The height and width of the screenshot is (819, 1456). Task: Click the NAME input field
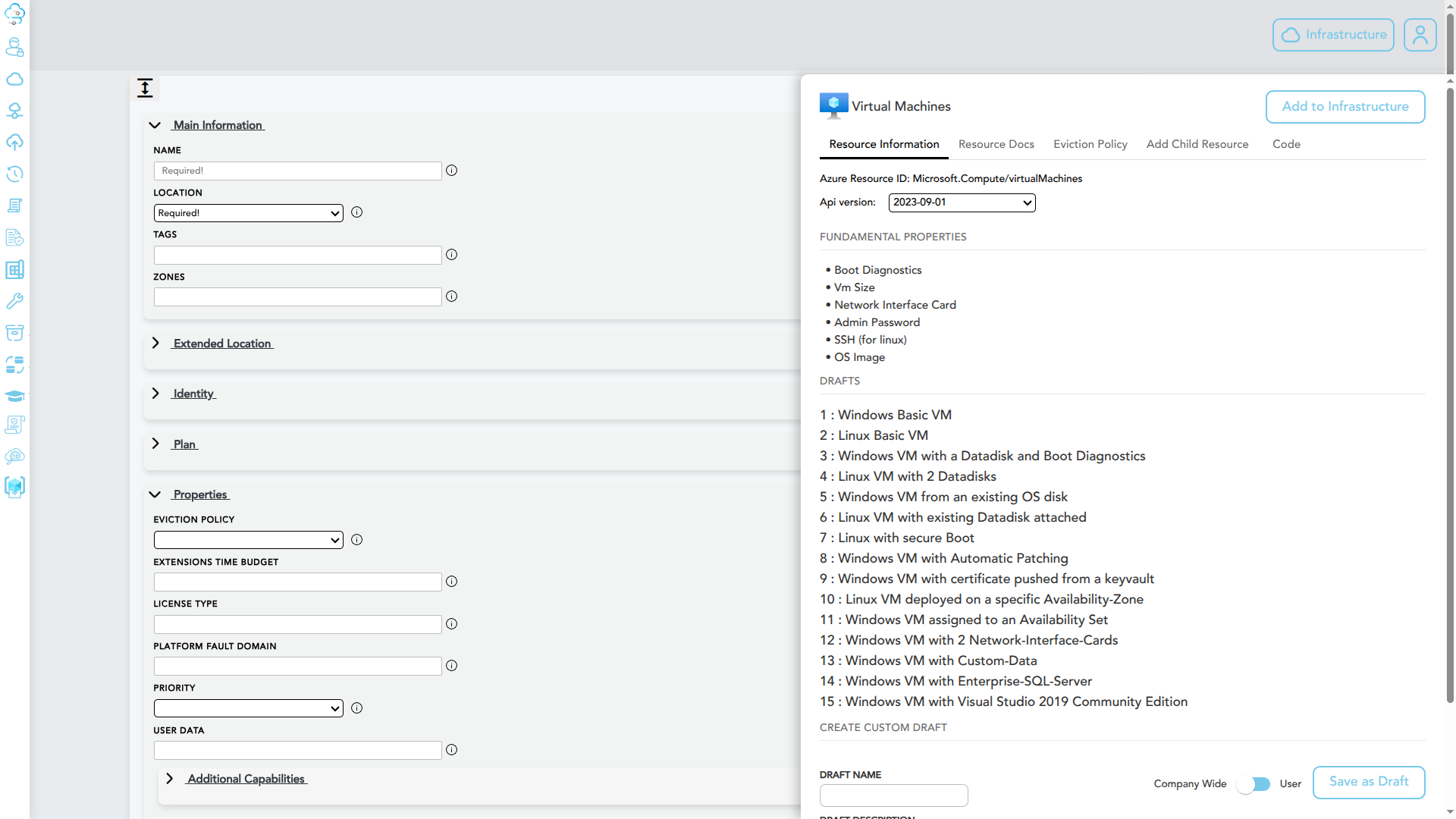pos(297,171)
